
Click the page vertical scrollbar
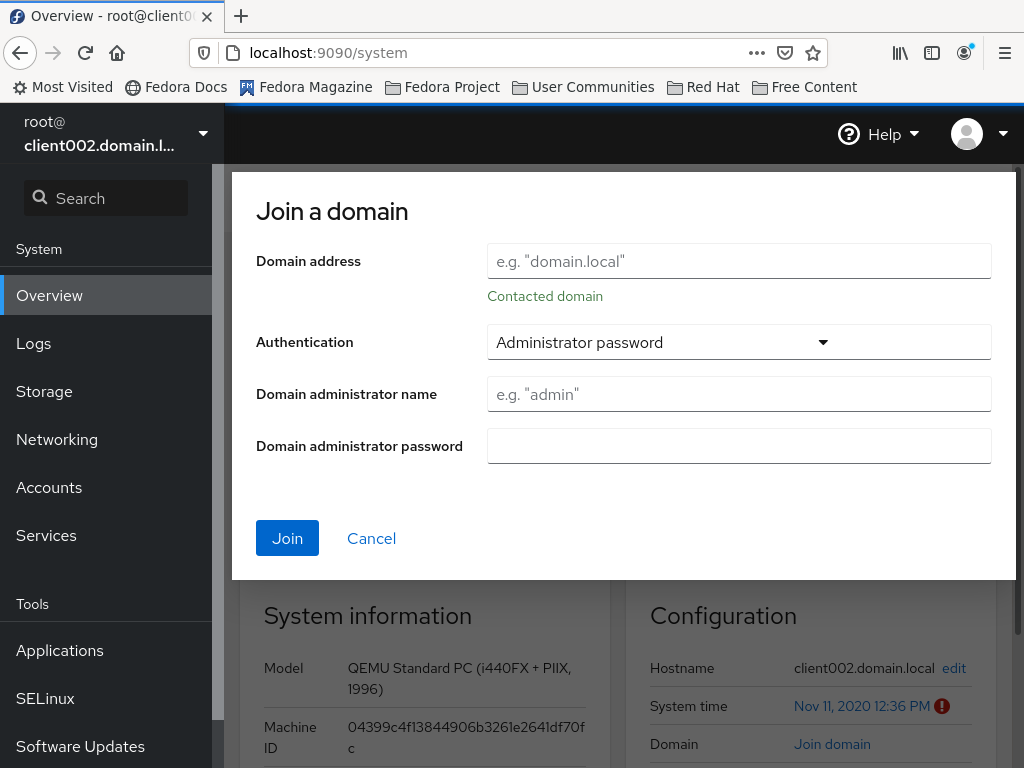pyautogui.click(x=1018, y=399)
